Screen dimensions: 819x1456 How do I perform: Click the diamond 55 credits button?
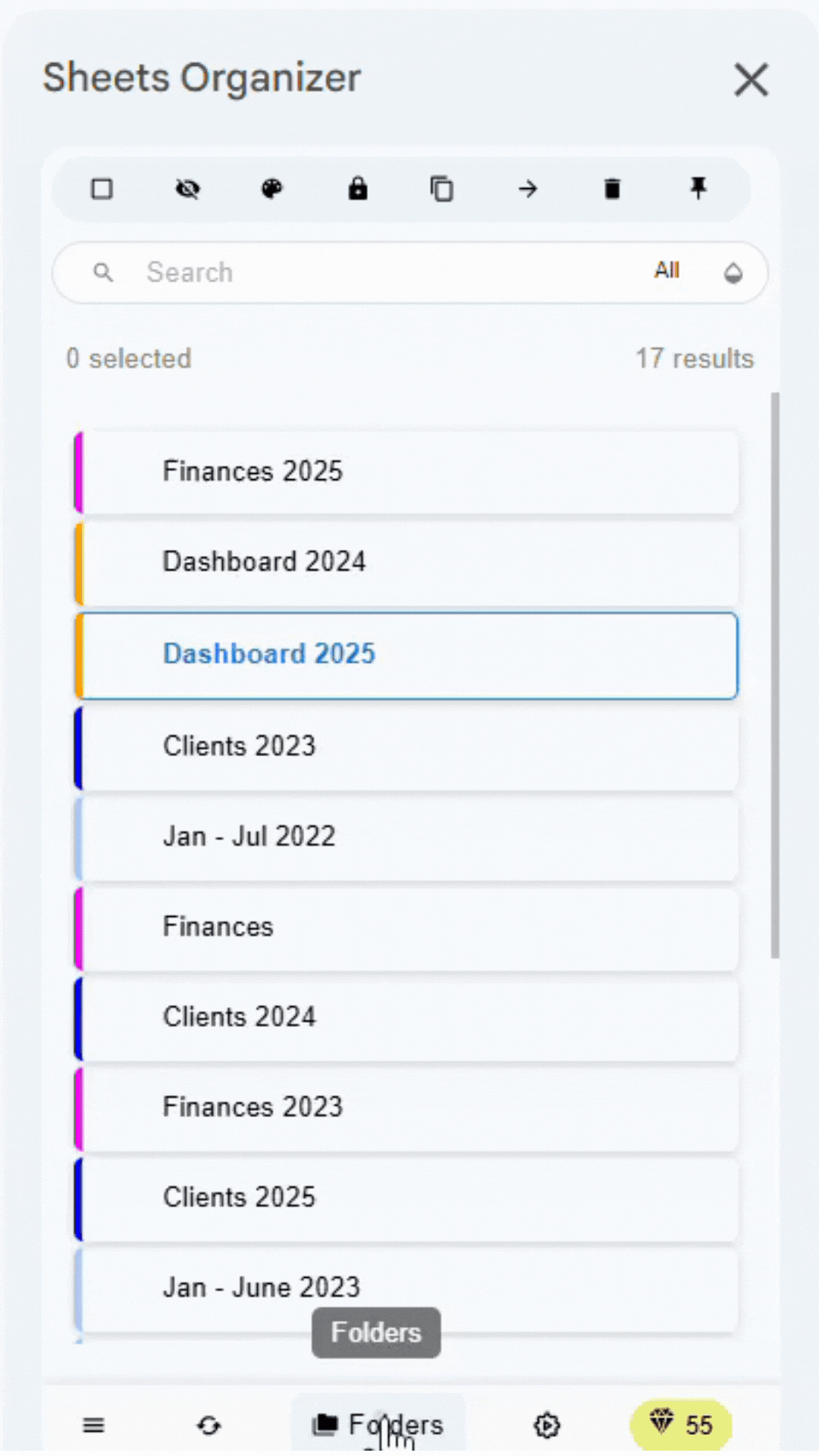click(681, 1426)
